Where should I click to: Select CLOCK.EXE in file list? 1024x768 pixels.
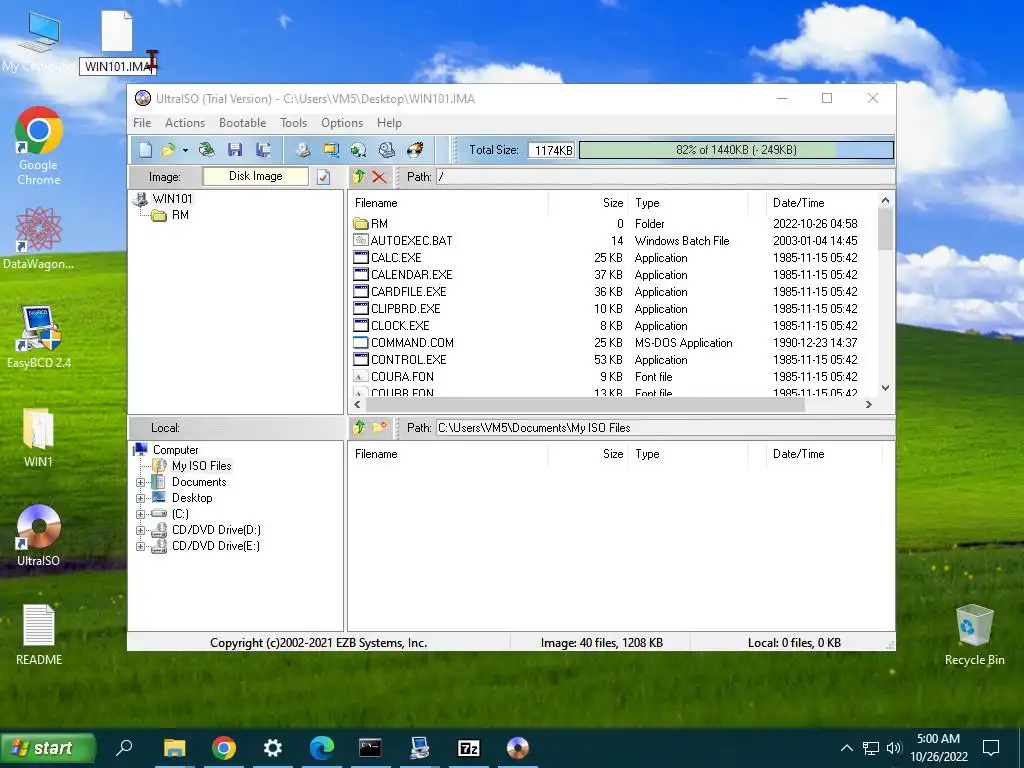coord(400,326)
